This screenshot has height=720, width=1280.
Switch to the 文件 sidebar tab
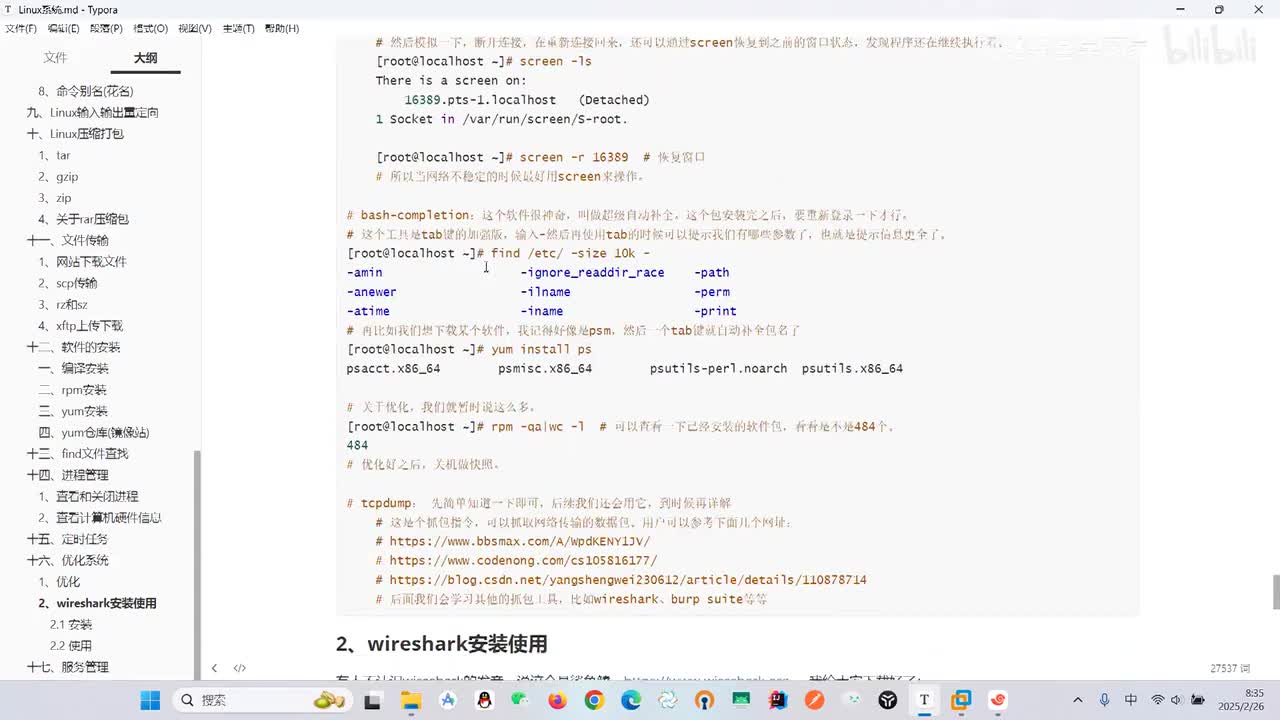click(x=55, y=58)
